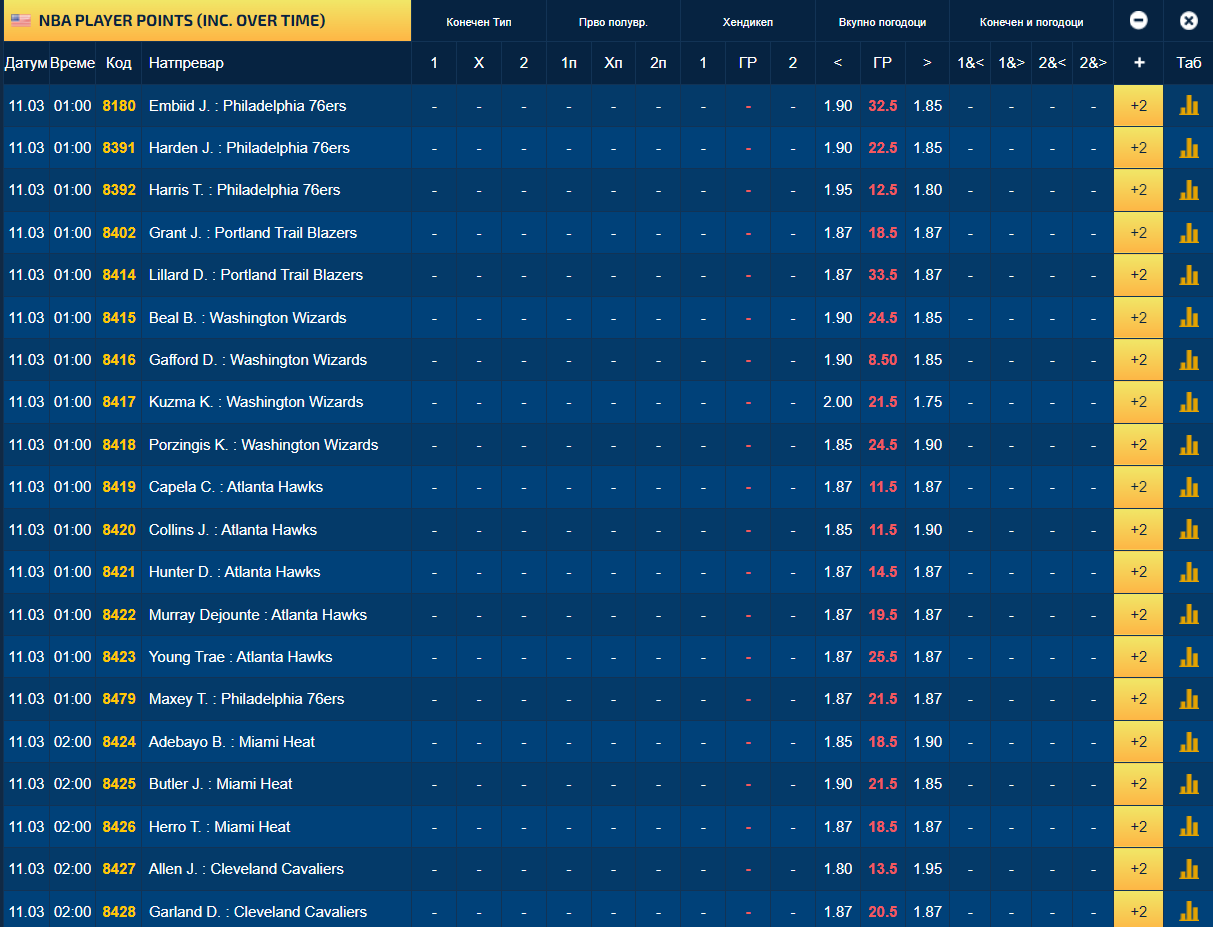Image resolution: width=1213 pixels, height=927 pixels.
Task: Expand +2 more markets for Young Trae
Action: (x=1138, y=657)
